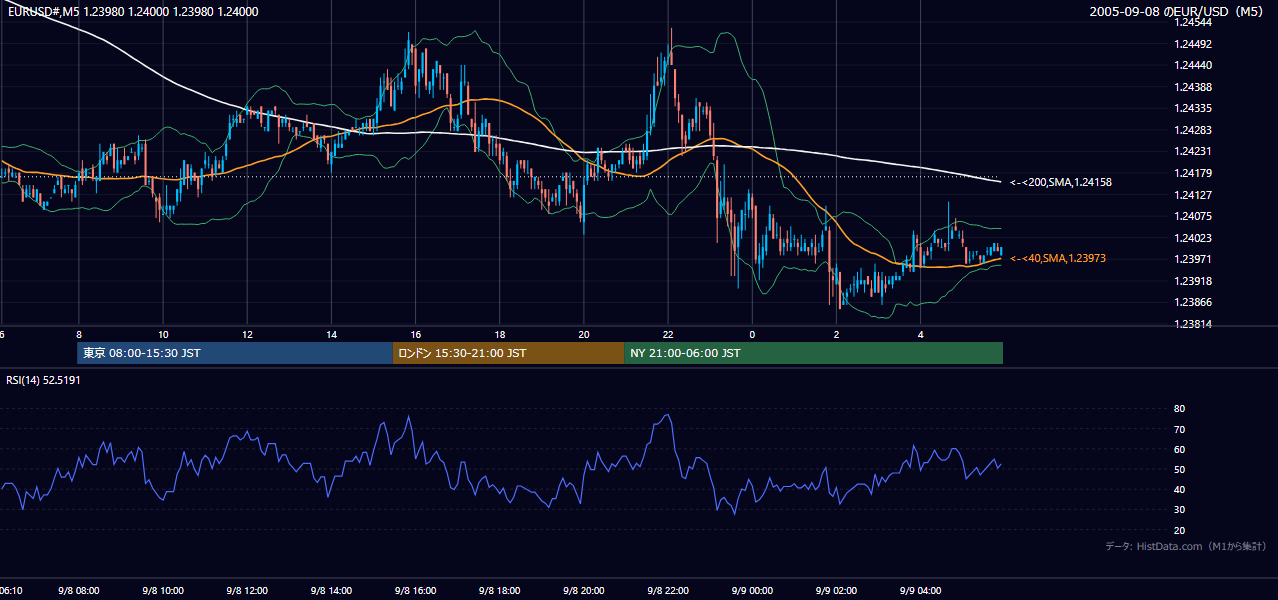Viewport: 1278px width, 600px height.
Task: Click RSI scale value 70
Action: click(x=1180, y=429)
